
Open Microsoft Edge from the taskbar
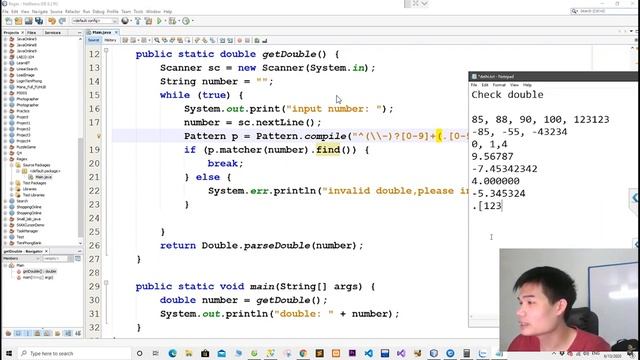pos(172,353)
